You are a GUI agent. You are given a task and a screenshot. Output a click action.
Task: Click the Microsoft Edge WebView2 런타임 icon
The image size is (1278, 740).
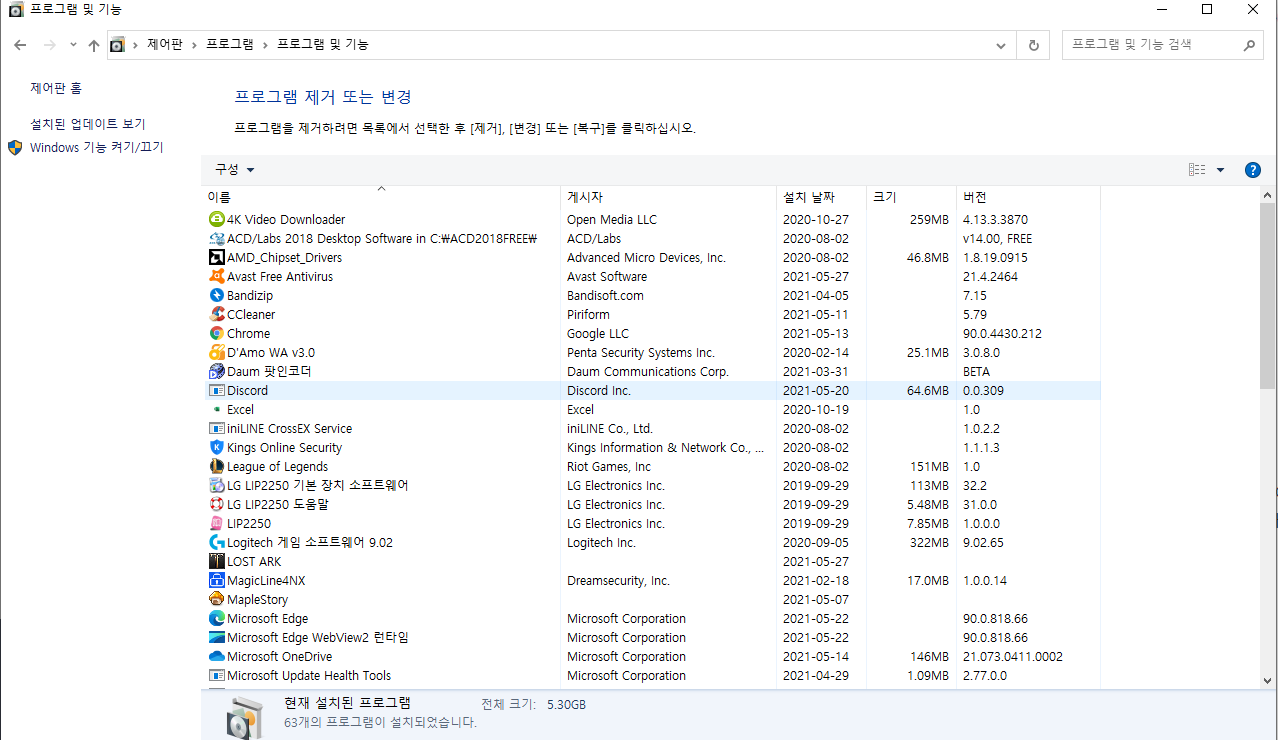coord(217,637)
